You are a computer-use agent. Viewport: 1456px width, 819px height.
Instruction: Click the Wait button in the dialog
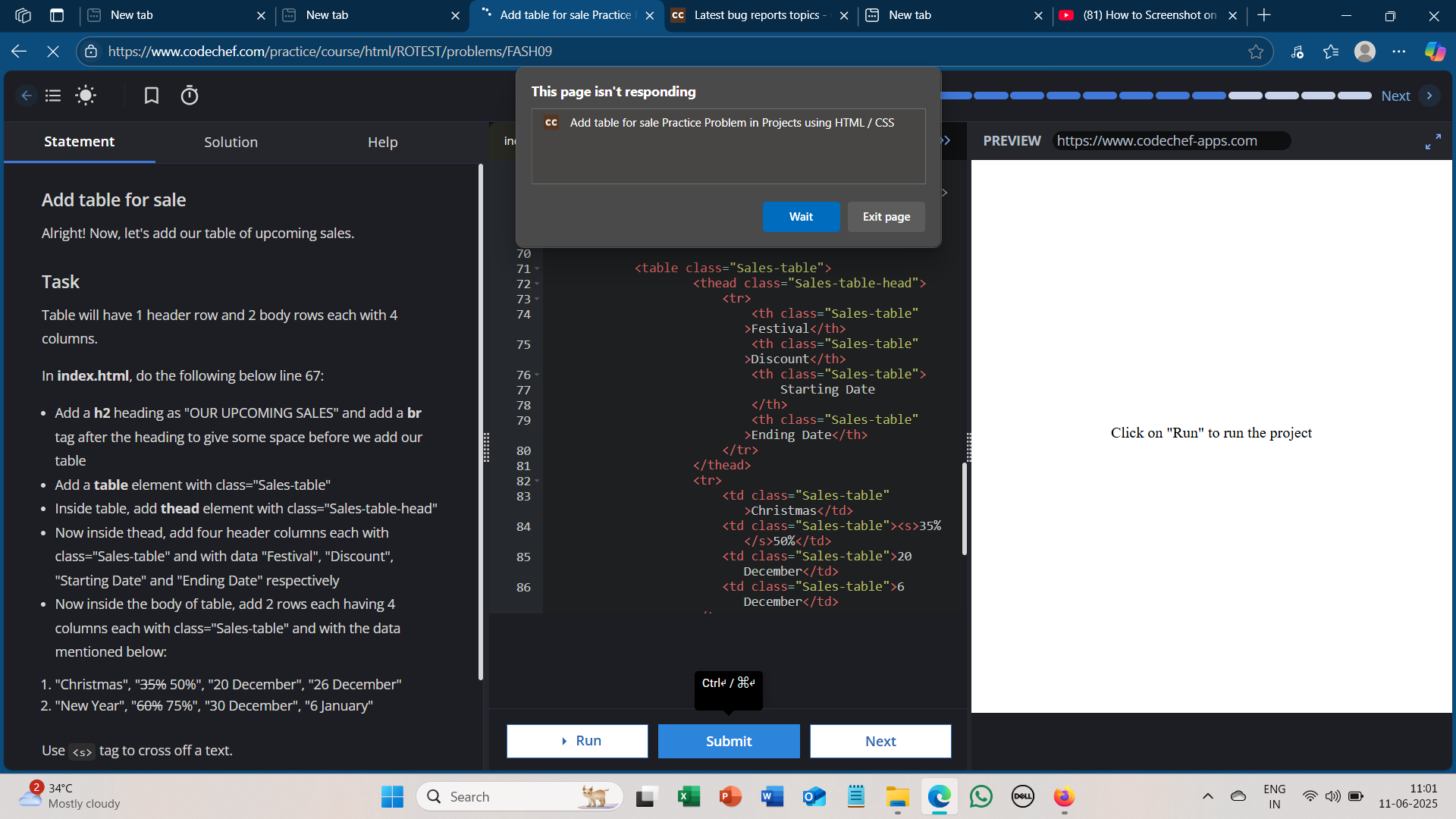click(x=801, y=217)
